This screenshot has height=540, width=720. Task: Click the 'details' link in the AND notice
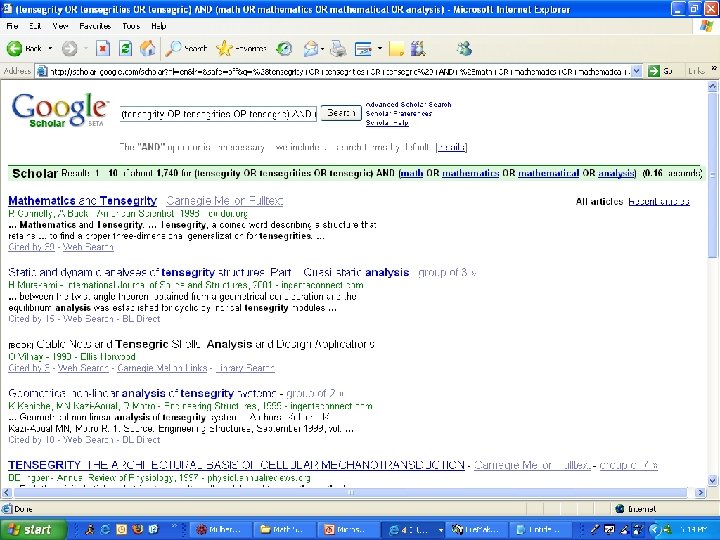click(451, 147)
